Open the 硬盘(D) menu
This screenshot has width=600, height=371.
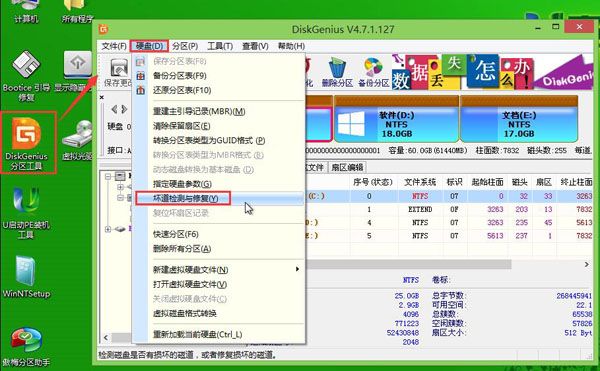coord(149,46)
